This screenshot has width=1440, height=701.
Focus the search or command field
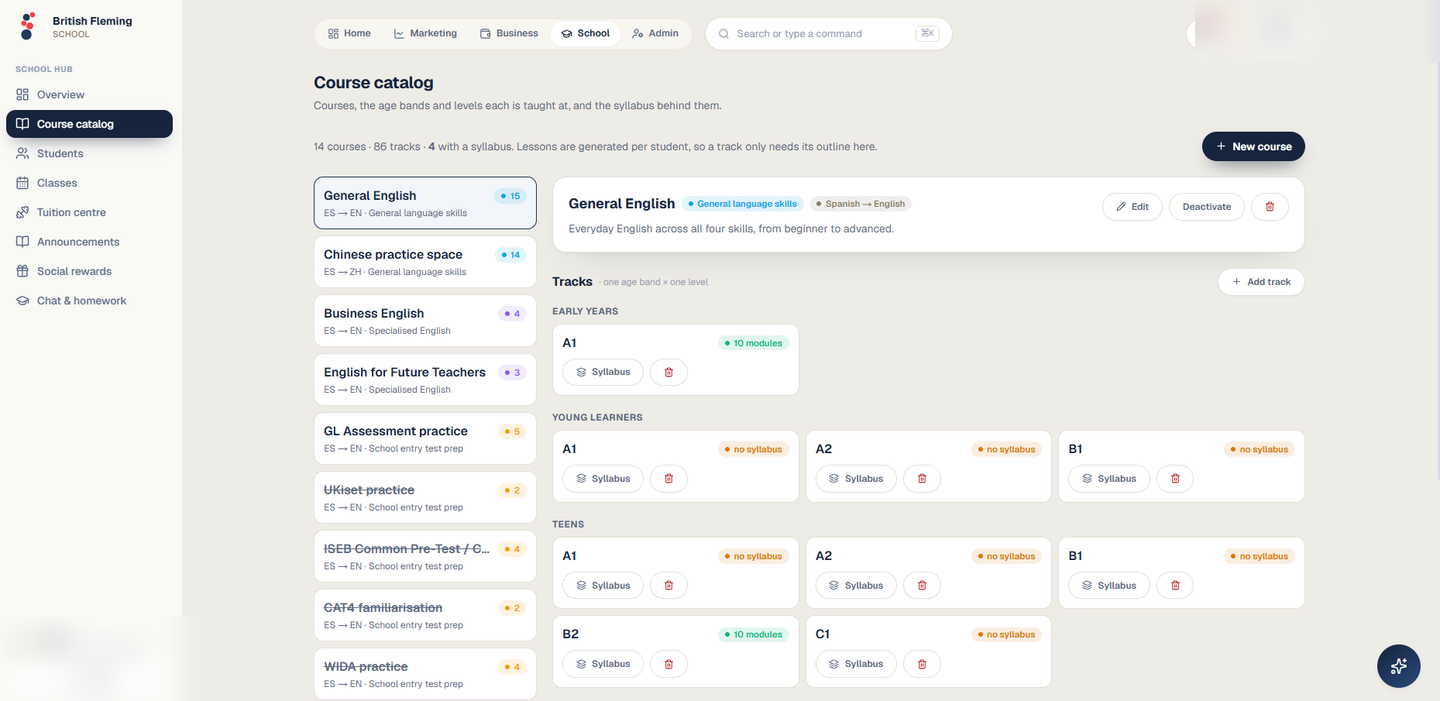tap(828, 33)
